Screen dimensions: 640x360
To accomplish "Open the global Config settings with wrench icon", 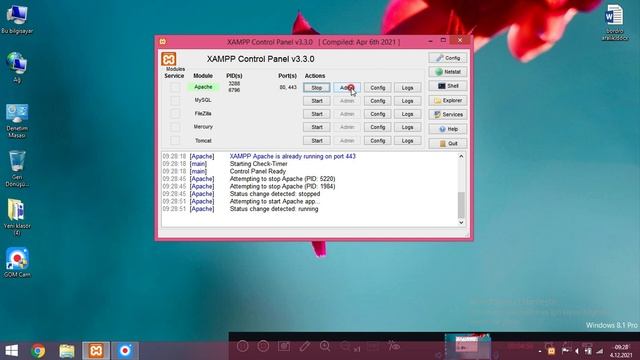I will 448,58.
